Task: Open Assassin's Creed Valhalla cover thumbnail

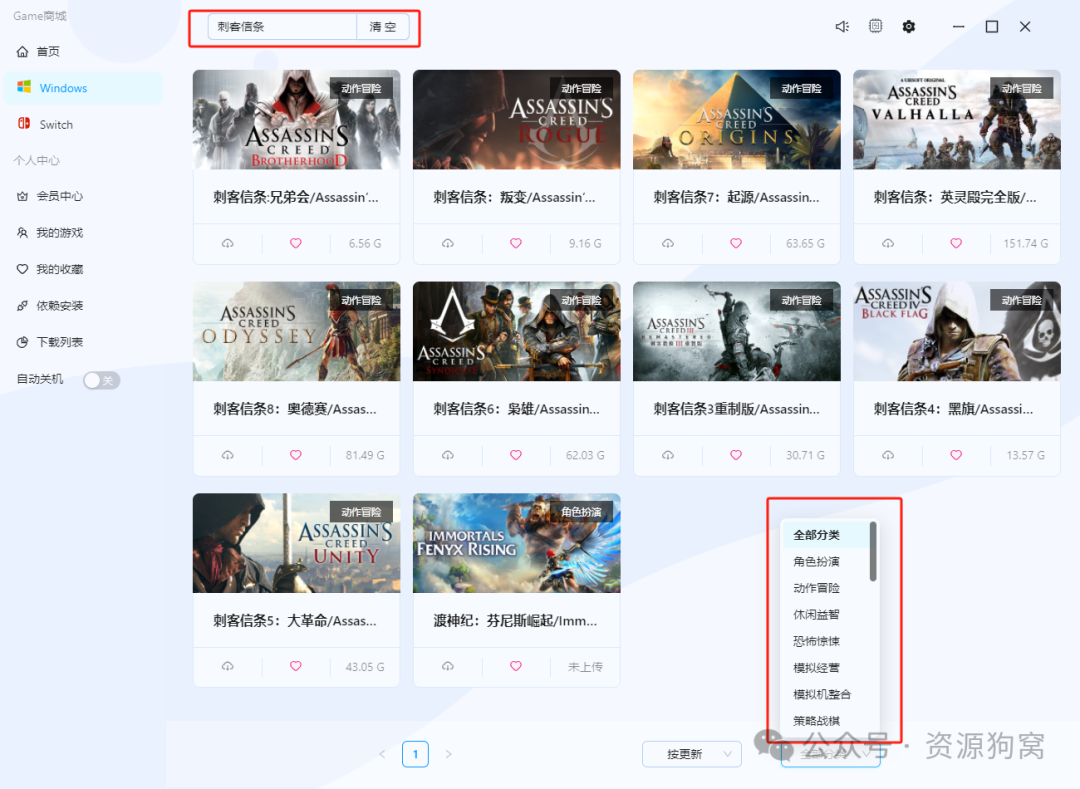Action: [x=957, y=120]
